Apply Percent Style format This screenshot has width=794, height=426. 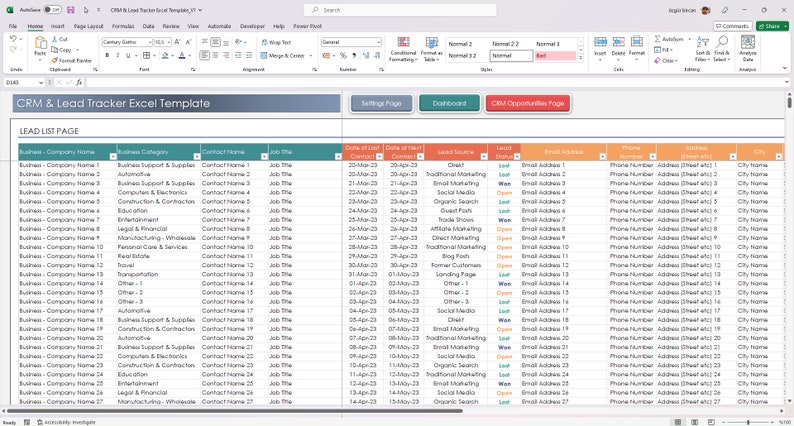(343, 55)
